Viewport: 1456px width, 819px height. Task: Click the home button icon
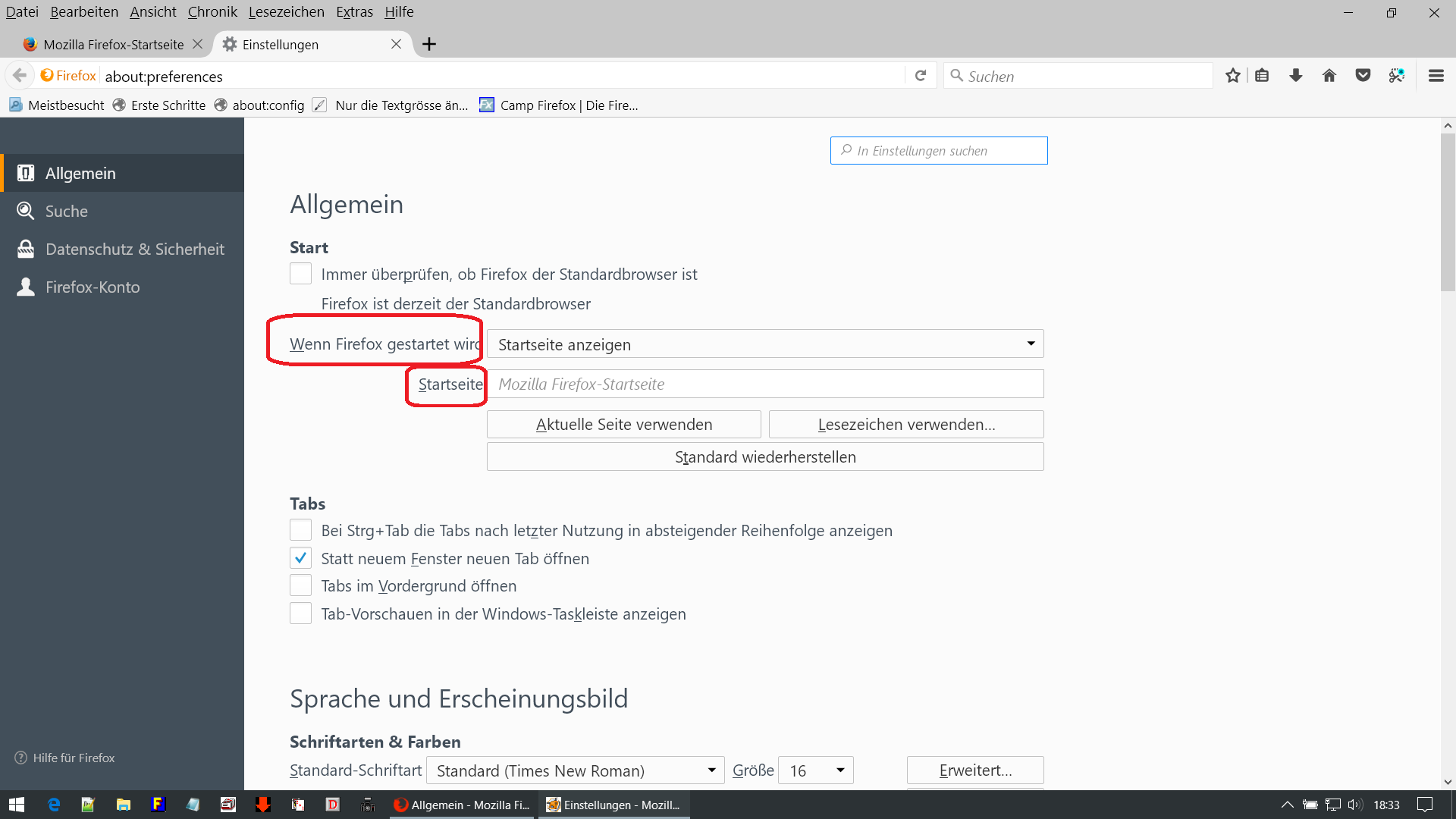click(1329, 76)
